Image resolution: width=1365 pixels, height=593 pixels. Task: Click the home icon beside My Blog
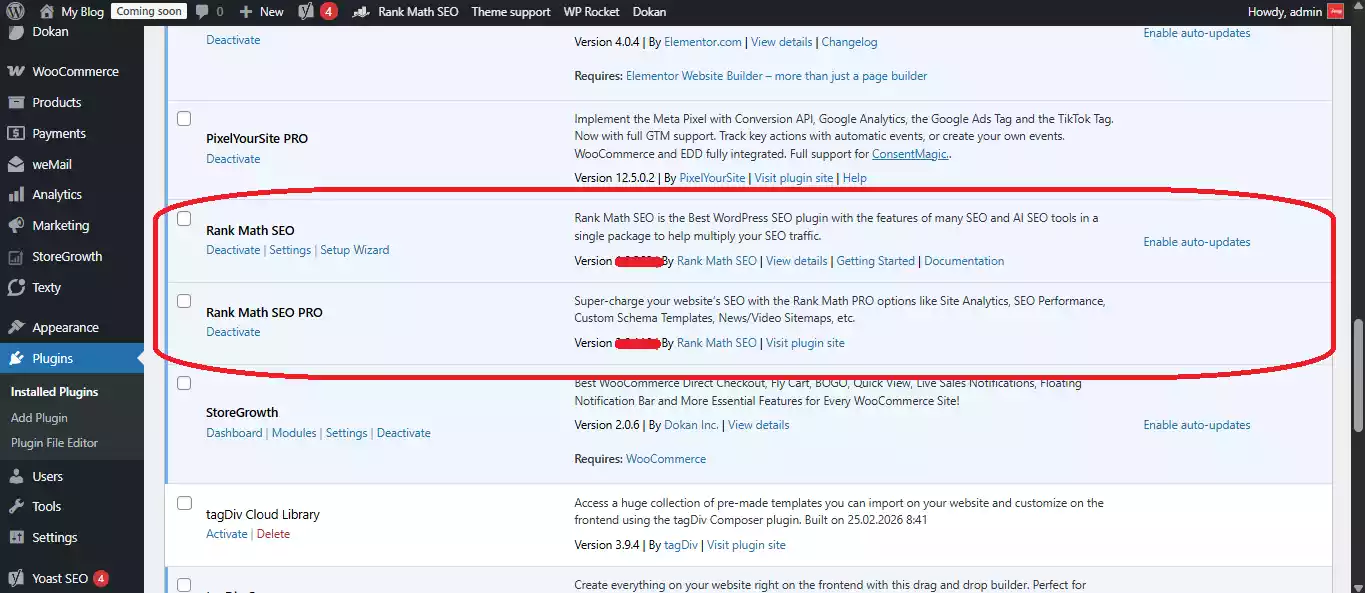(46, 12)
